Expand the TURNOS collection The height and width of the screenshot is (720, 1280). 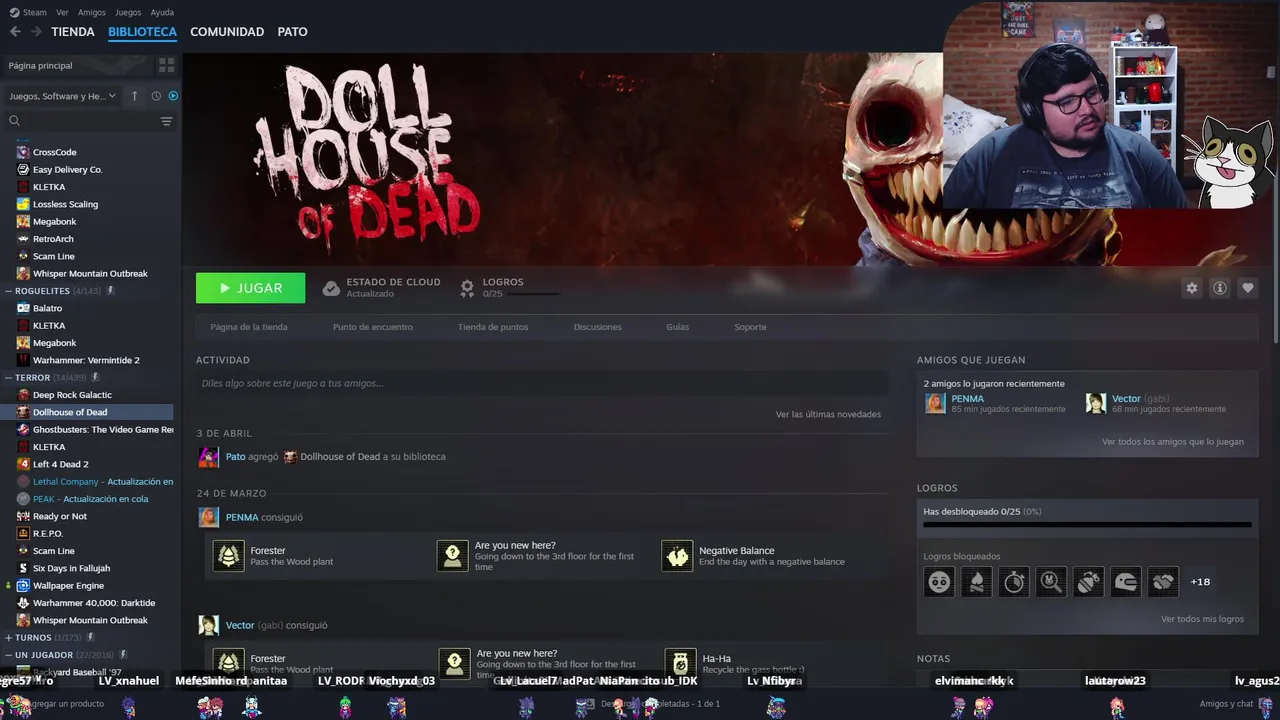point(8,637)
